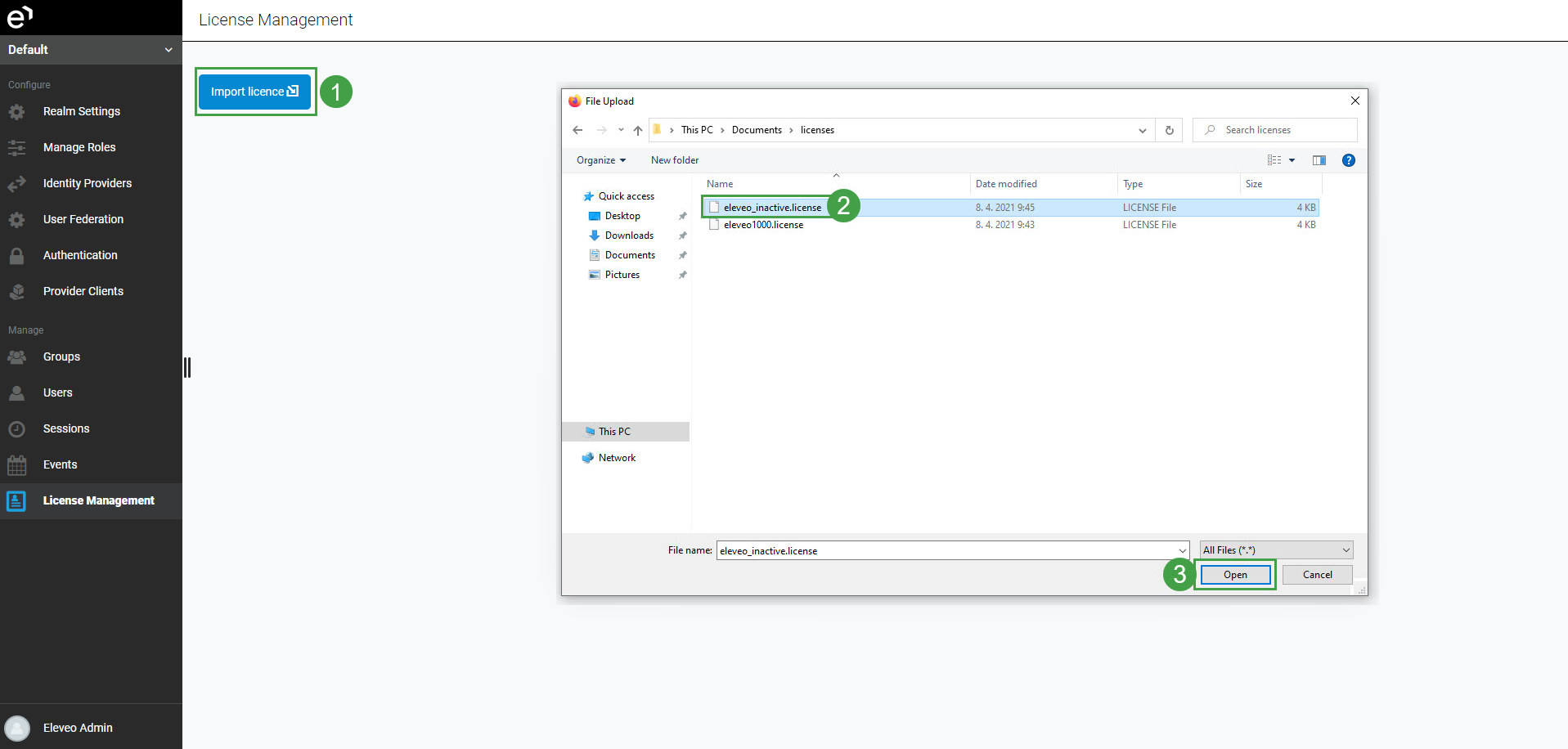Screen dimensions: 1568x749
Task: Select License Management menu item
Action: [98, 500]
